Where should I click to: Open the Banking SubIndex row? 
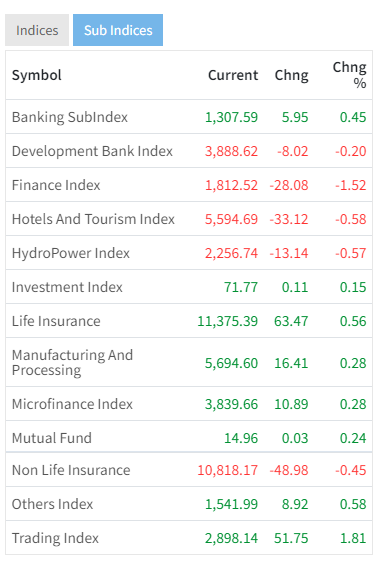(189, 117)
